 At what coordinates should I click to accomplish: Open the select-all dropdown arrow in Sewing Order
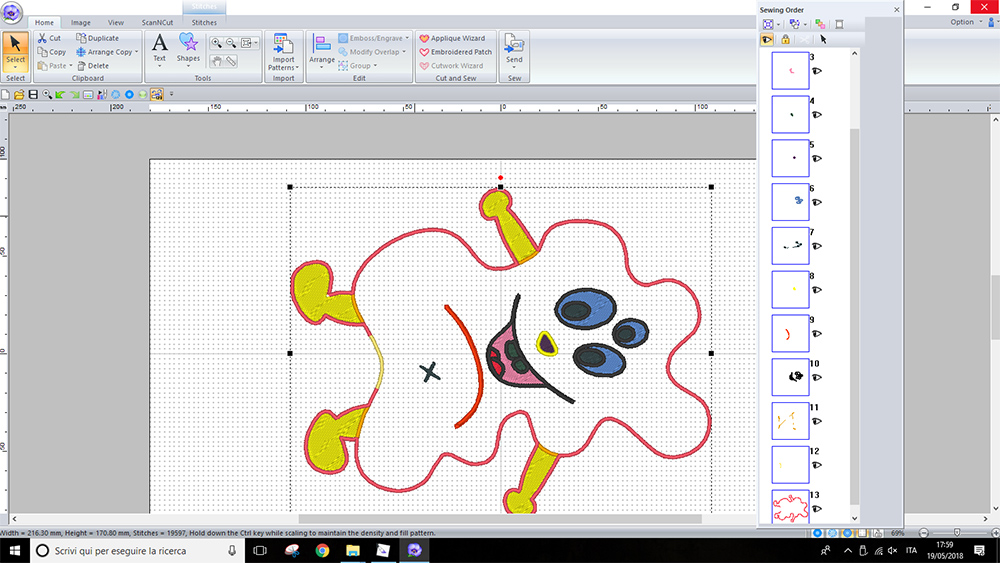pos(778,24)
